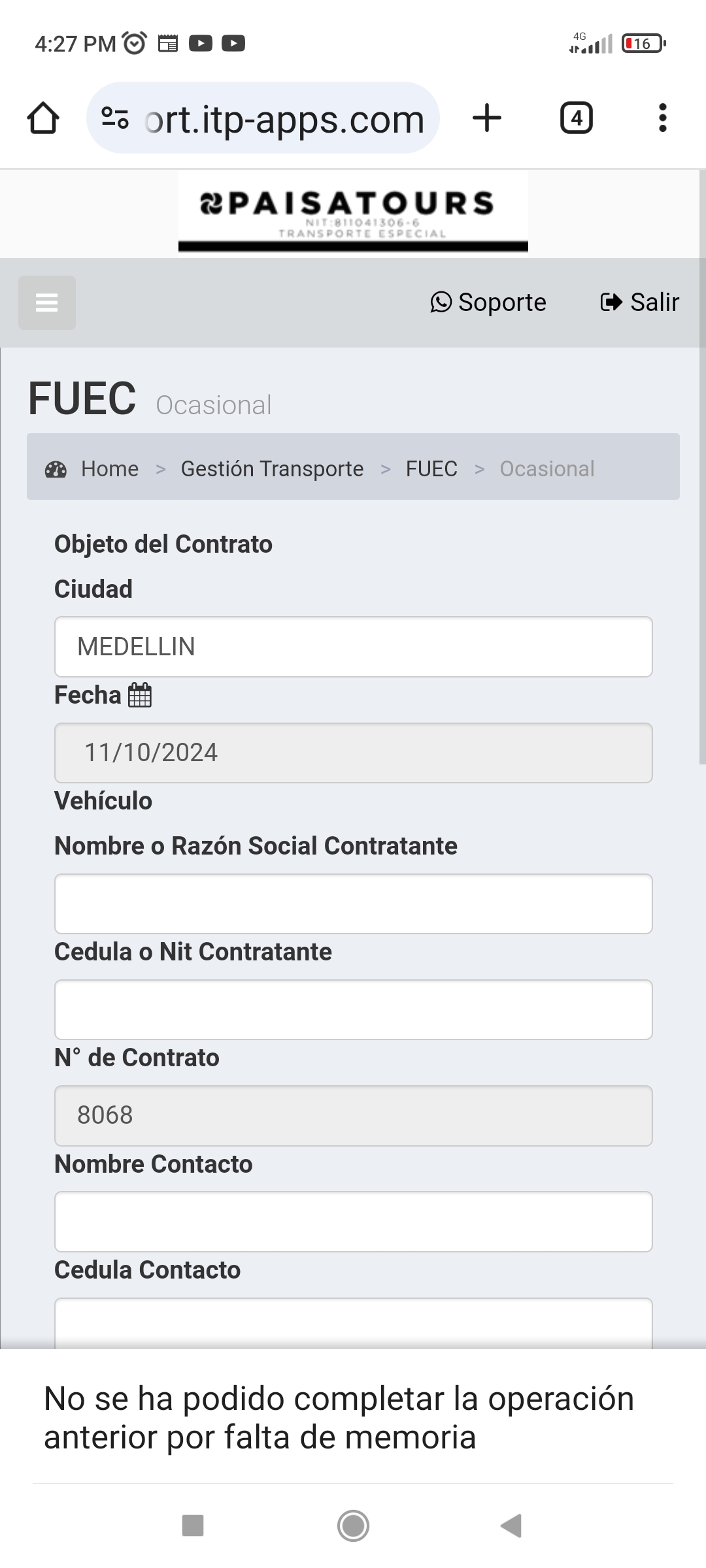
Task: Click the calendar icon beside Fecha
Action: (140, 695)
